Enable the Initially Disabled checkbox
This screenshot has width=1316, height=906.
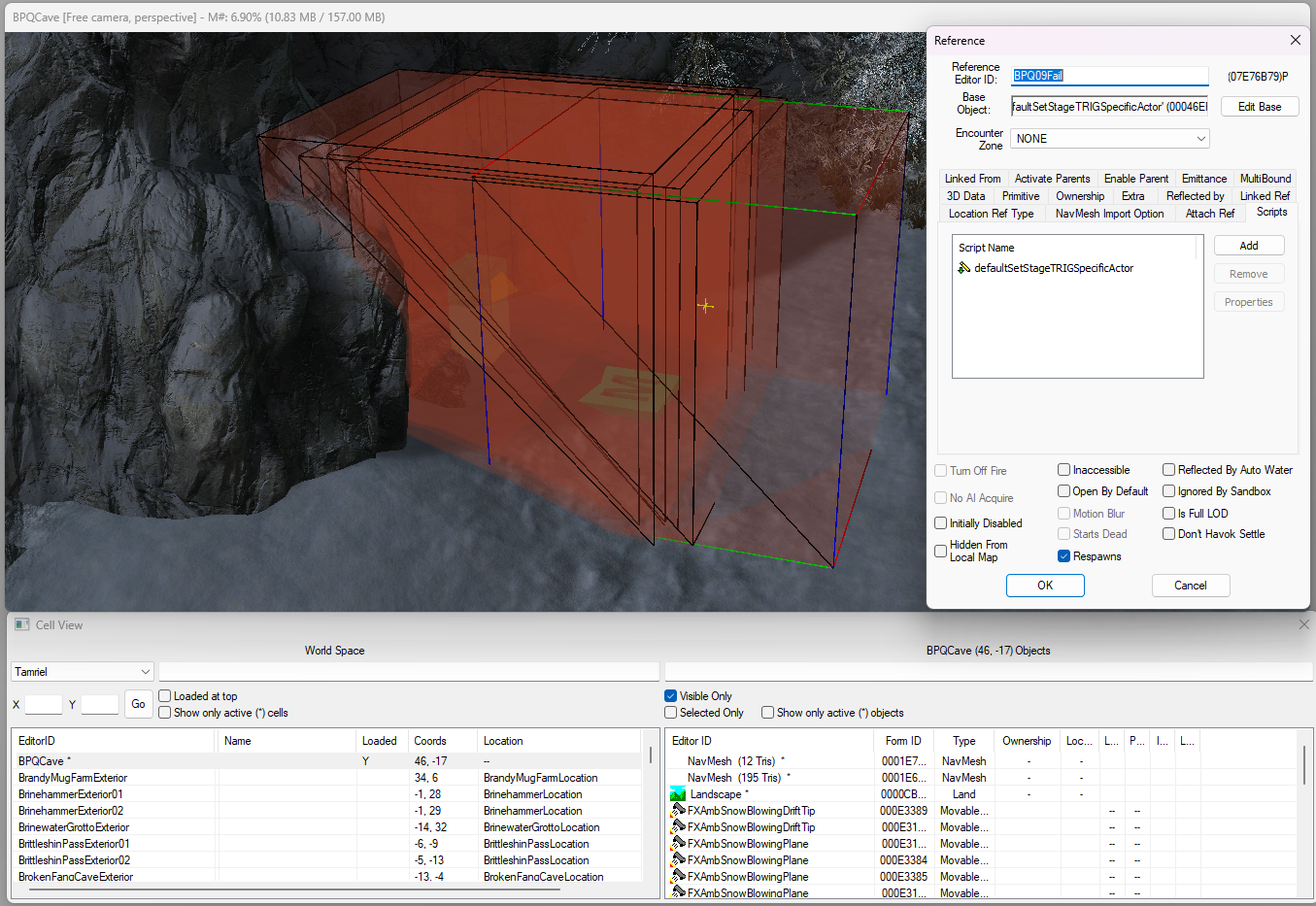(x=940, y=523)
